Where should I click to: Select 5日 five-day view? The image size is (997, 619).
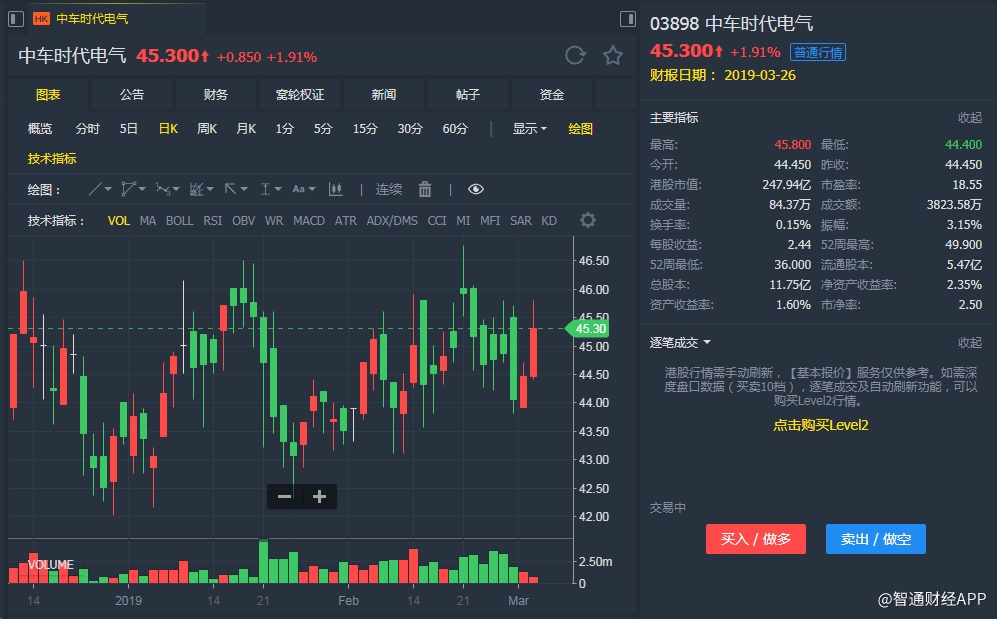coord(128,128)
